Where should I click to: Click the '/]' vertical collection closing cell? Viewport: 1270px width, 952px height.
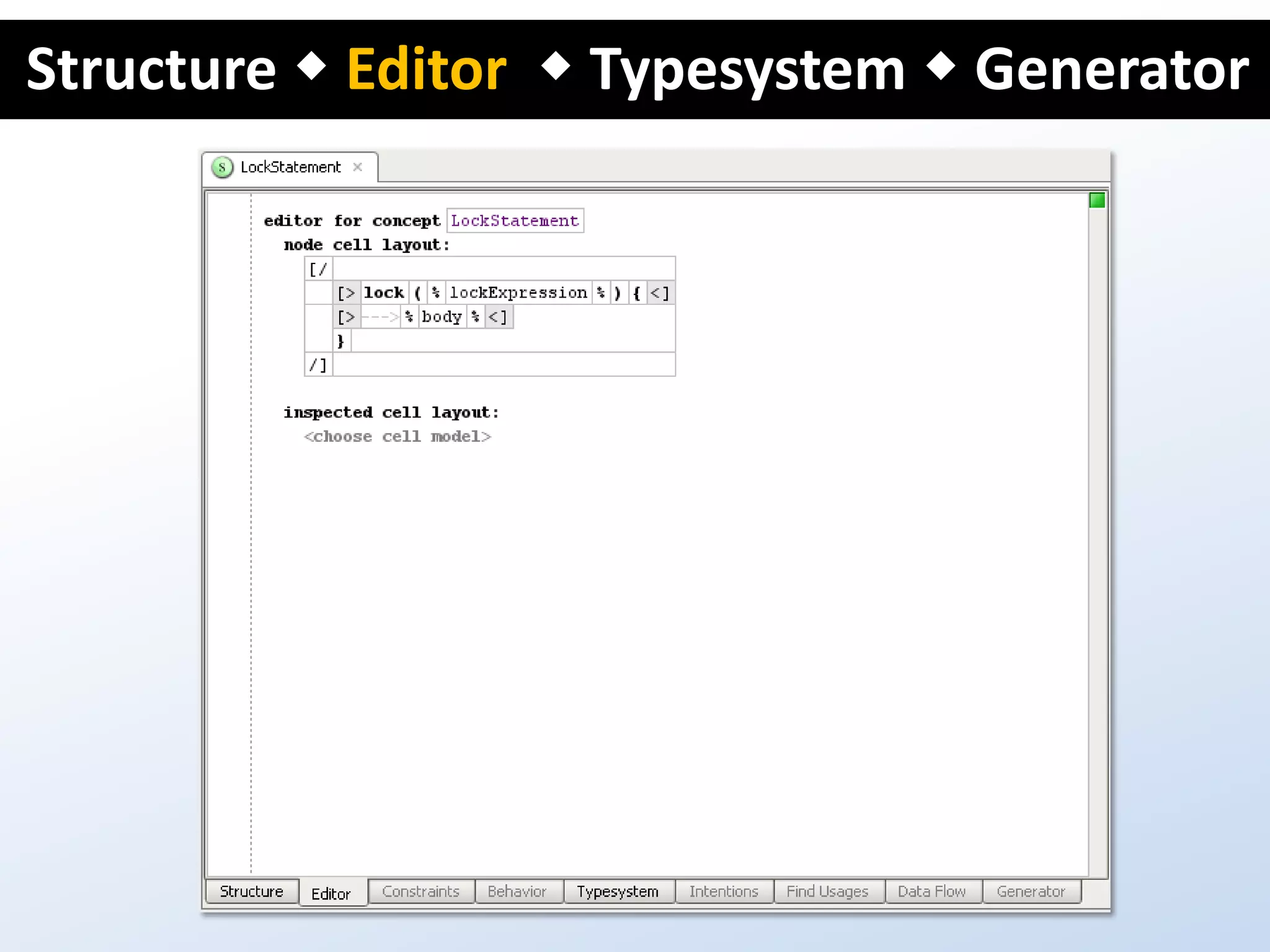point(318,364)
